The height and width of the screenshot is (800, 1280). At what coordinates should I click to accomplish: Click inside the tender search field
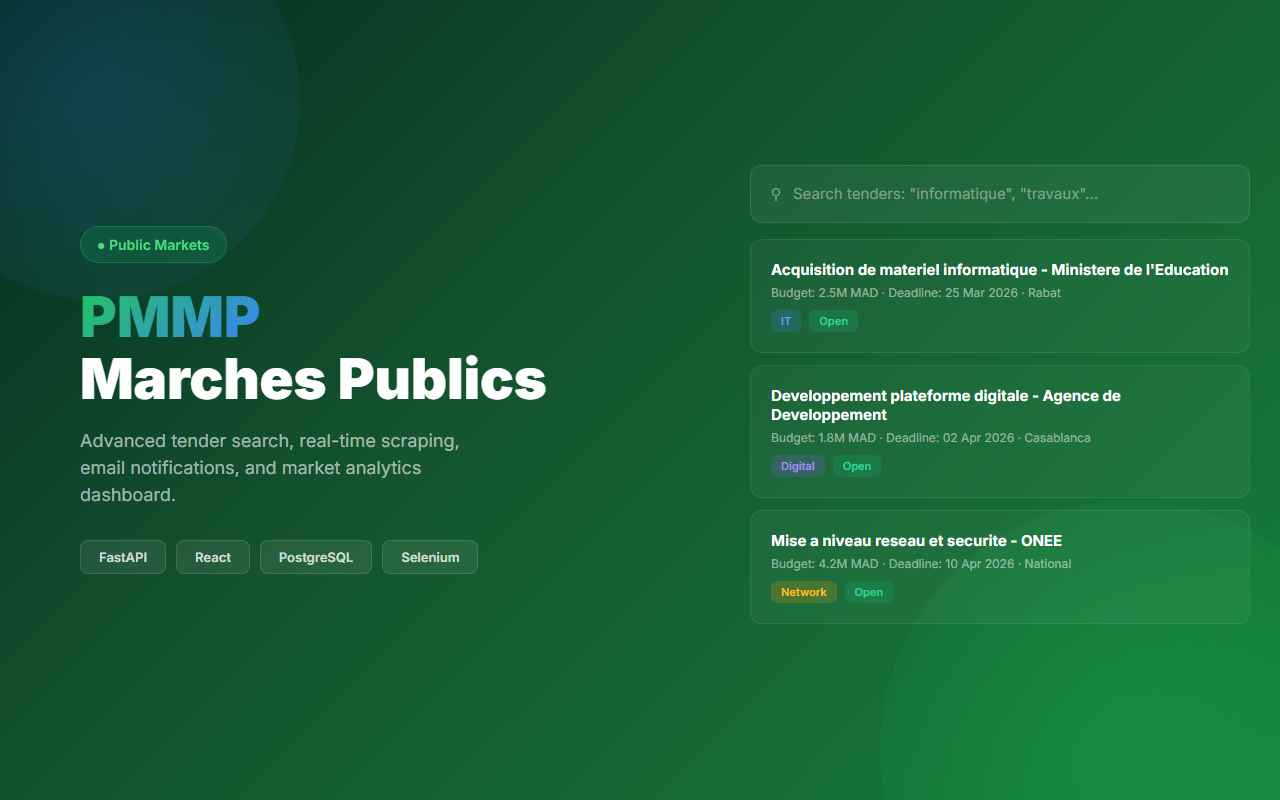(999, 194)
